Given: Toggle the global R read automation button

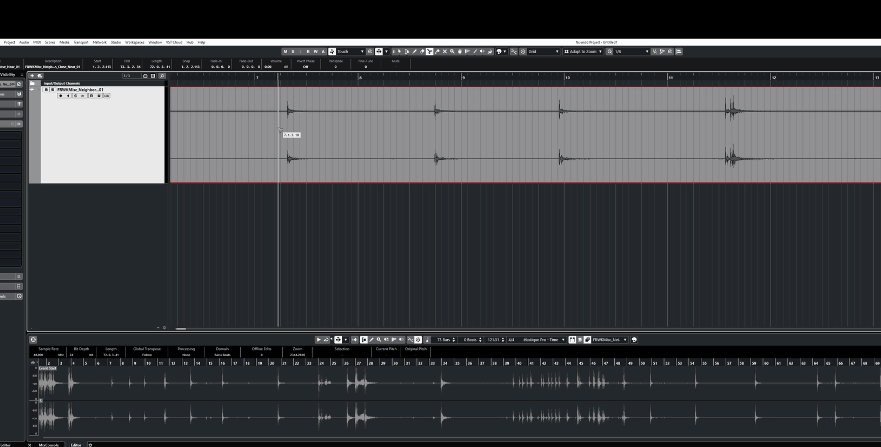Looking at the screenshot, I should coord(308,51).
